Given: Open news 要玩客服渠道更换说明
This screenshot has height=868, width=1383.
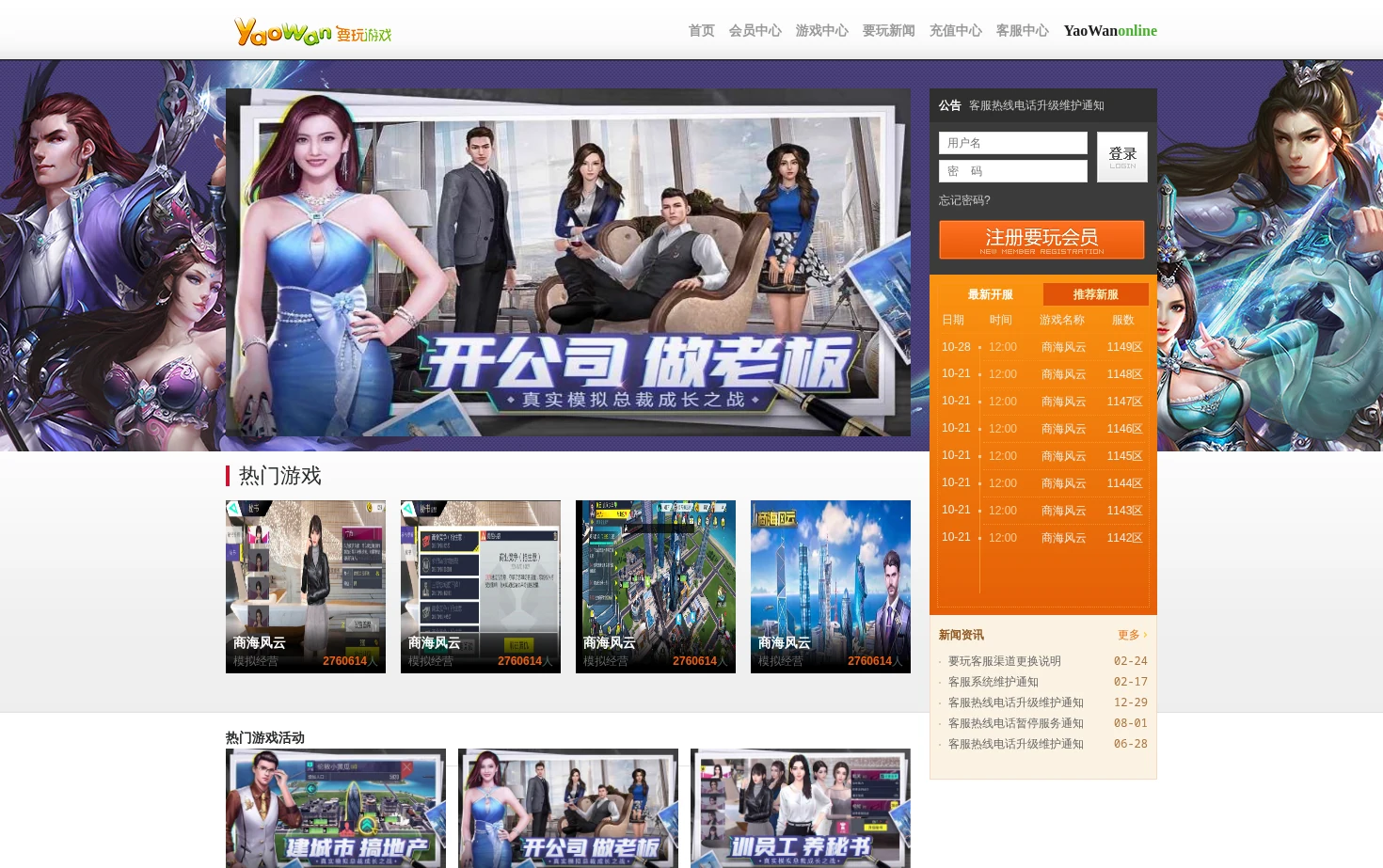Looking at the screenshot, I should pos(1004,661).
